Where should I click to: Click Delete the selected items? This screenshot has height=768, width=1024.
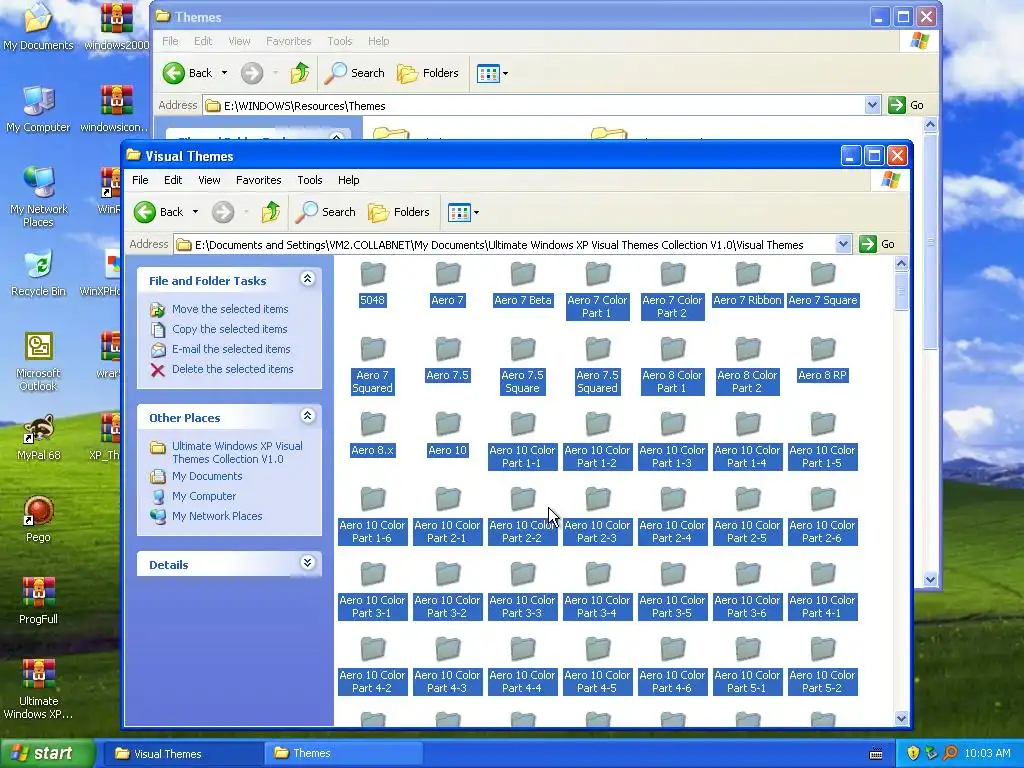click(232, 369)
